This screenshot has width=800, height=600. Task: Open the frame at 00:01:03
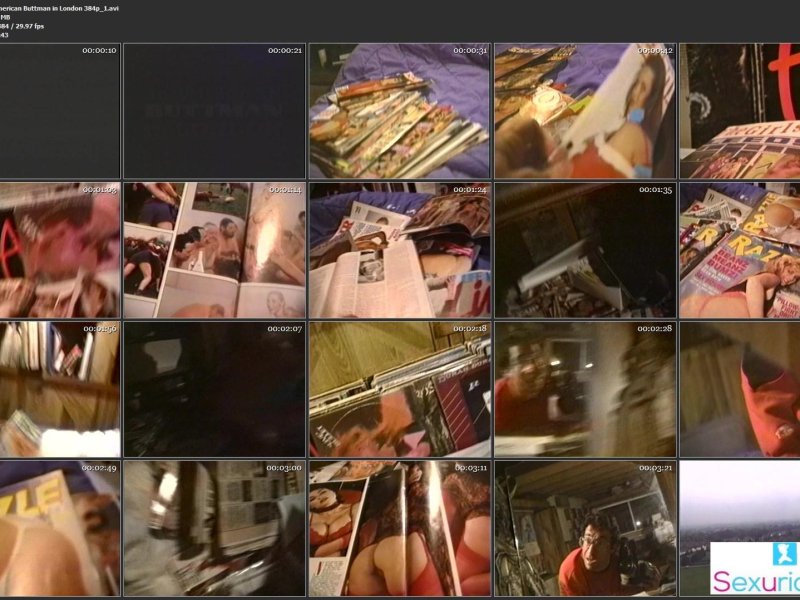point(60,250)
